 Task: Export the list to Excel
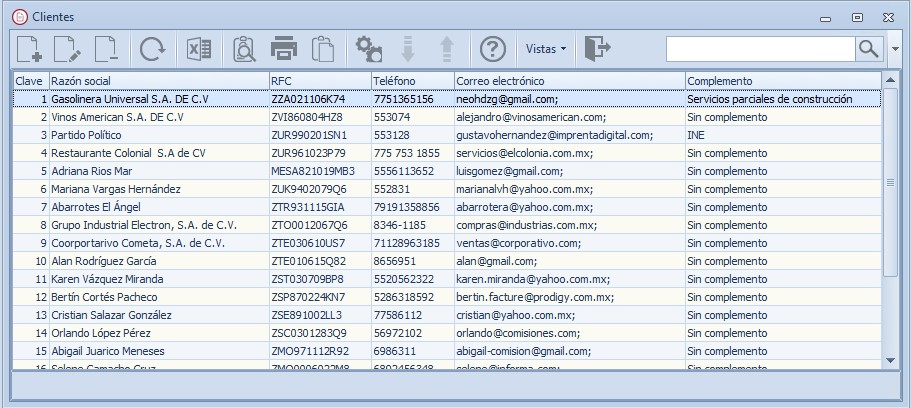click(199, 49)
